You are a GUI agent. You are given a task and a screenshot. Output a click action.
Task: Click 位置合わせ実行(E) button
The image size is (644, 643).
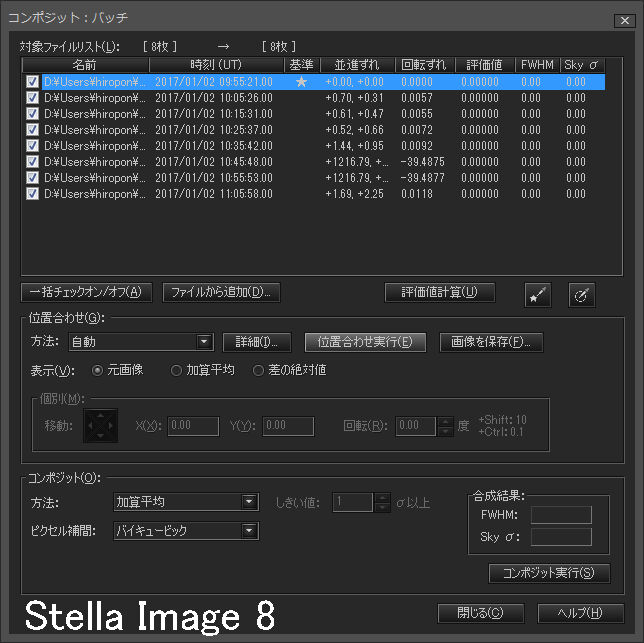[365, 342]
